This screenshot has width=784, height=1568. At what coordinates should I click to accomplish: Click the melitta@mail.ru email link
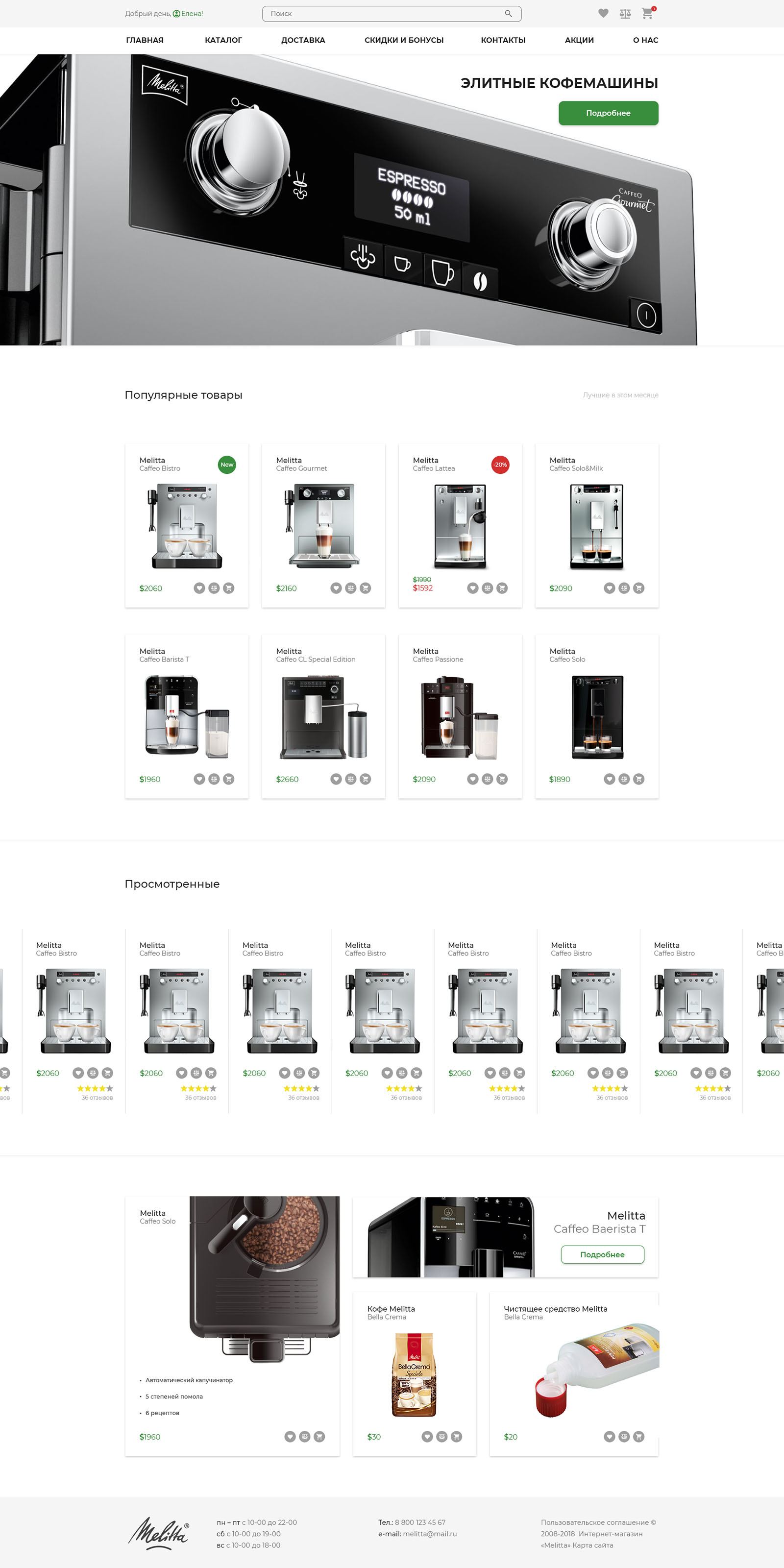point(430,1534)
